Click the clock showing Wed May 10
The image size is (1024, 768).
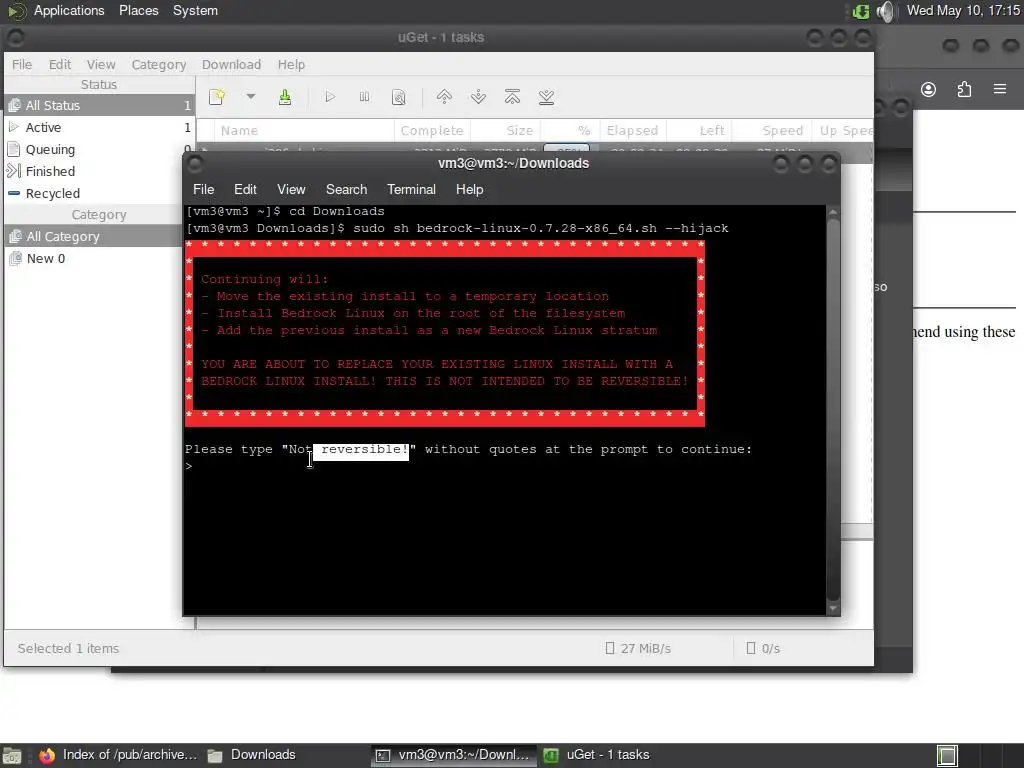click(963, 10)
